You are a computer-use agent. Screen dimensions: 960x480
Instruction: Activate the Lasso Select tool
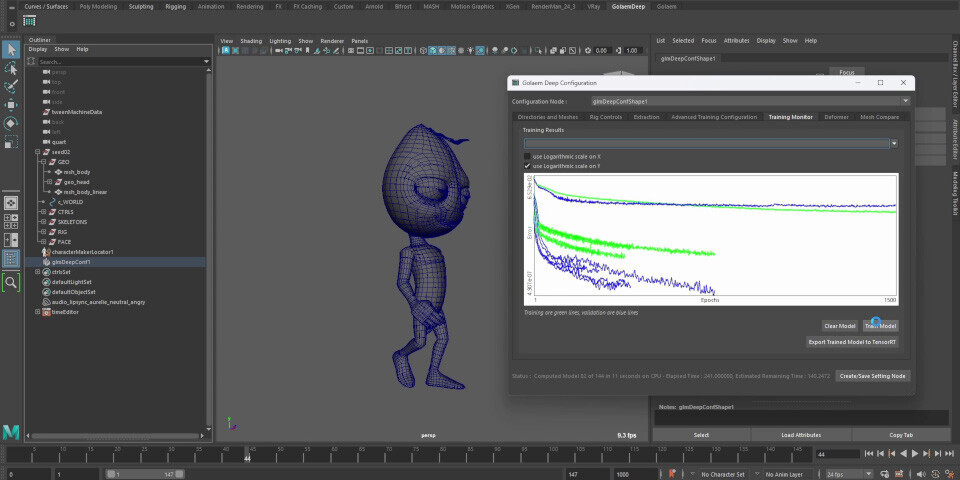coord(11,68)
